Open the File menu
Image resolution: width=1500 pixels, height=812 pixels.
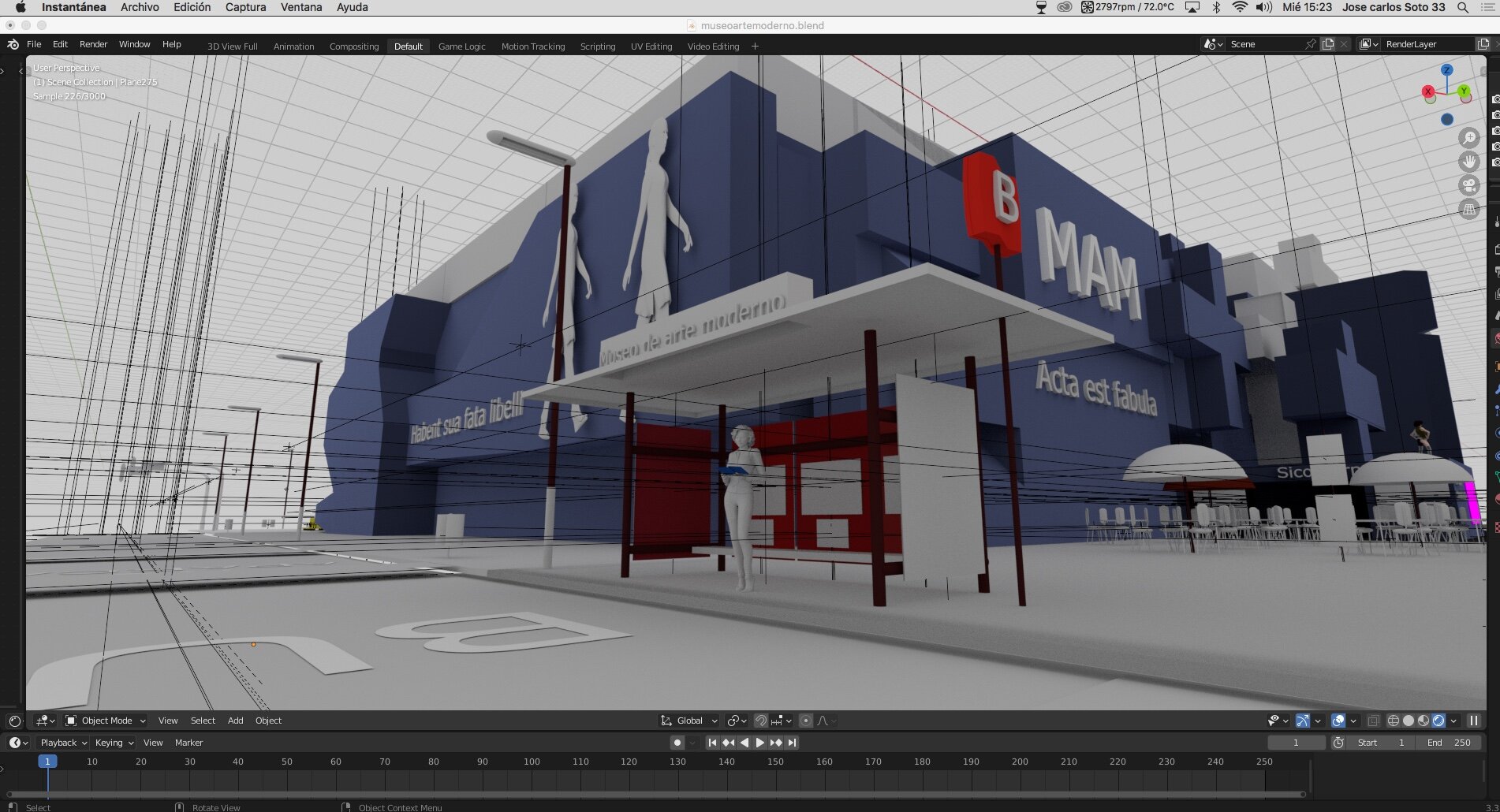(34, 44)
